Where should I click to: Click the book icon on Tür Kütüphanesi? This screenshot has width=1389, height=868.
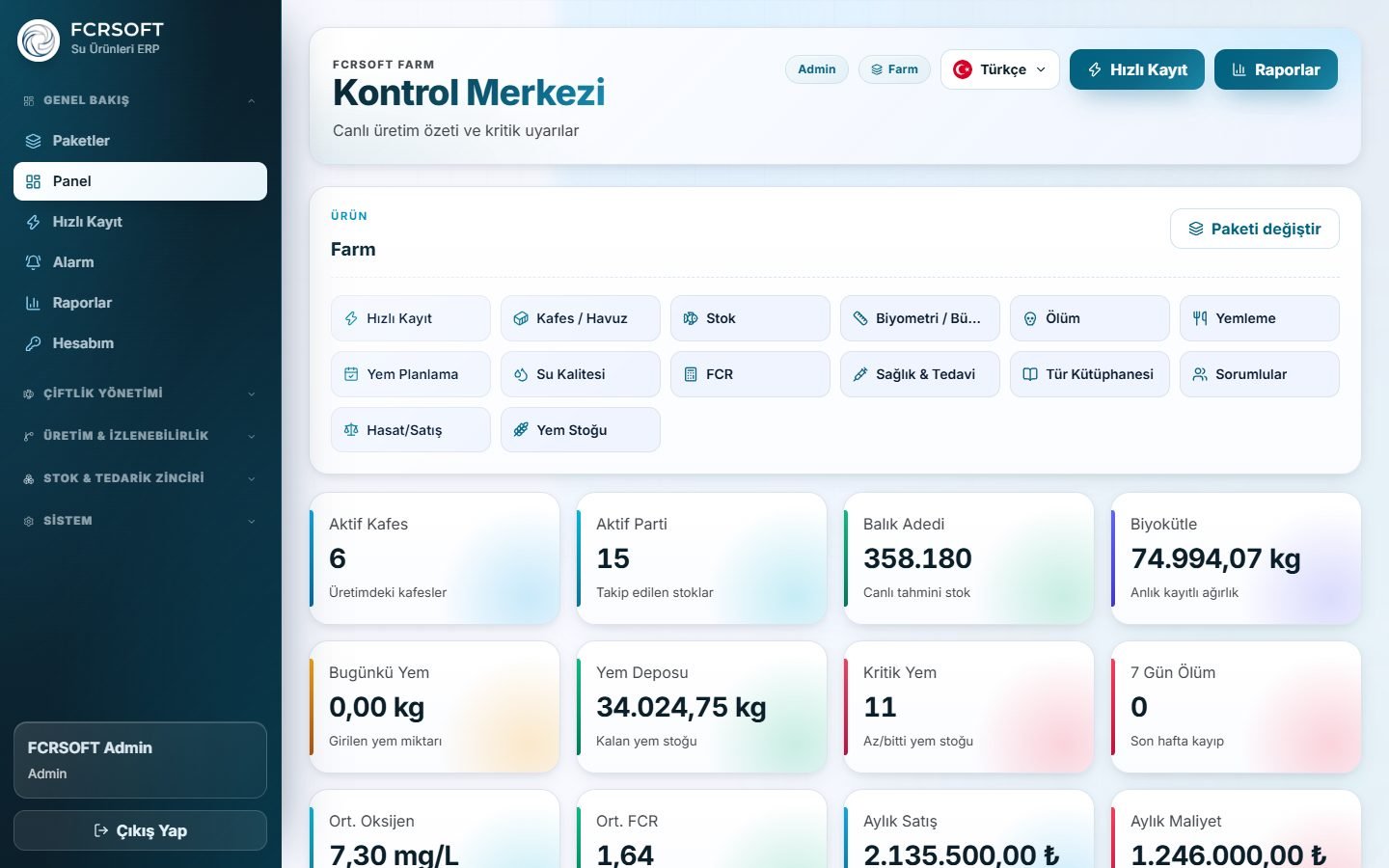click(1030, 374)
